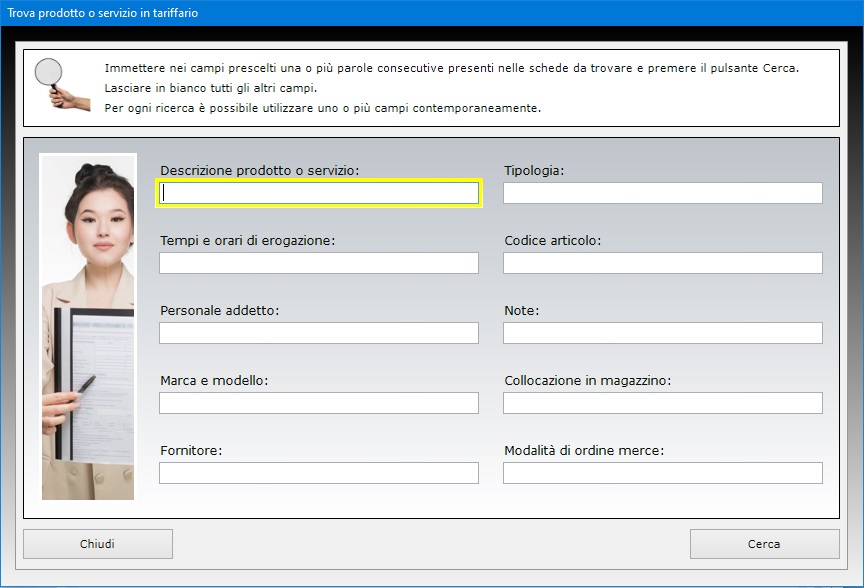Focus the Modalità di ordine merce field
Image resolution: width=864 pixels, height=588 pixels.
point(663,473)
